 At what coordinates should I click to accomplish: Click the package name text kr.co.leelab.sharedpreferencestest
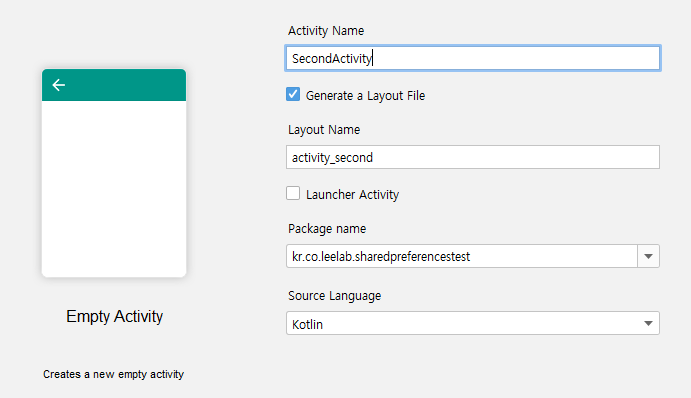click(381, 257)
